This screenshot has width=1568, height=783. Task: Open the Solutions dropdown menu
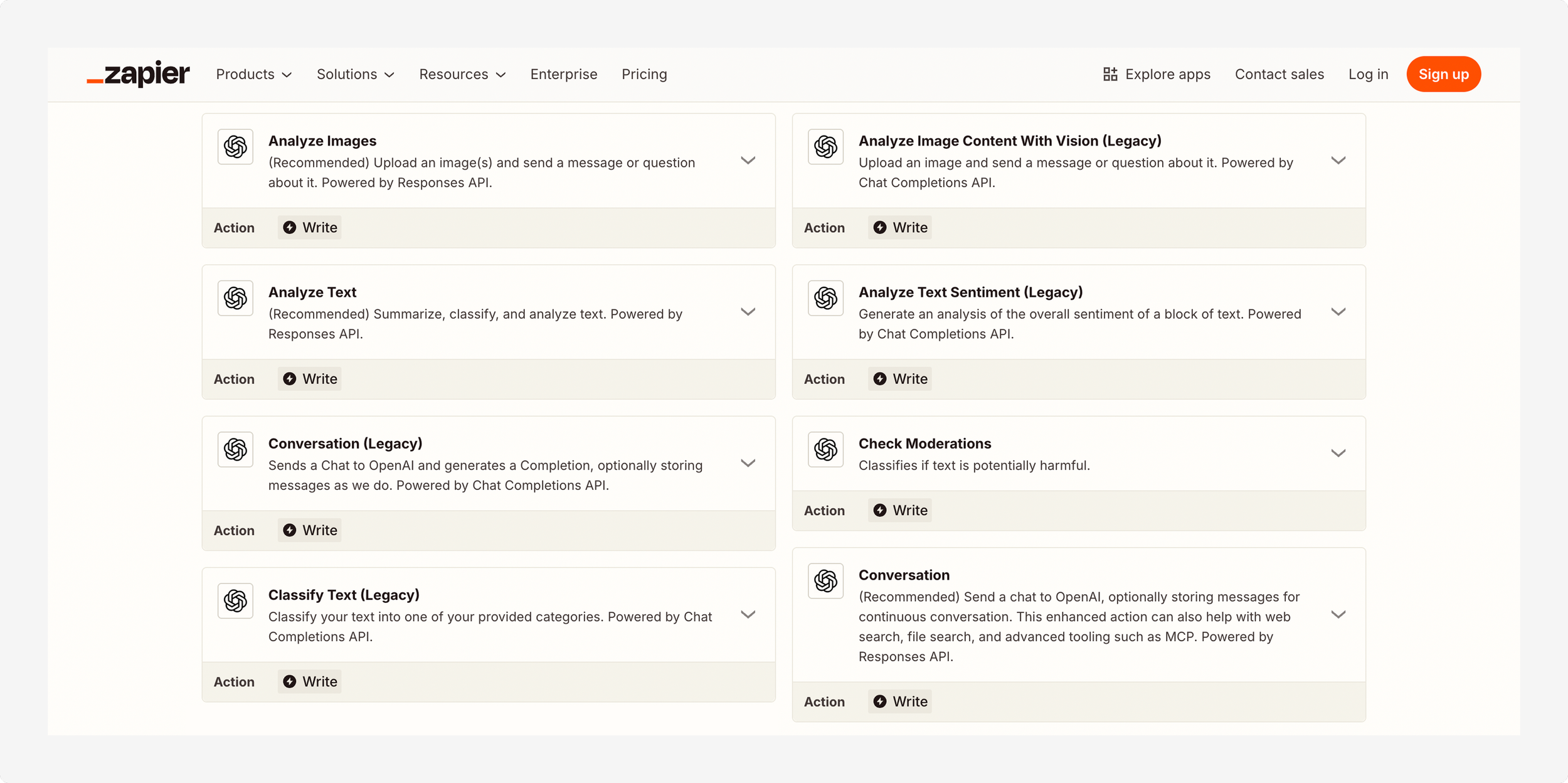[355, 74]
